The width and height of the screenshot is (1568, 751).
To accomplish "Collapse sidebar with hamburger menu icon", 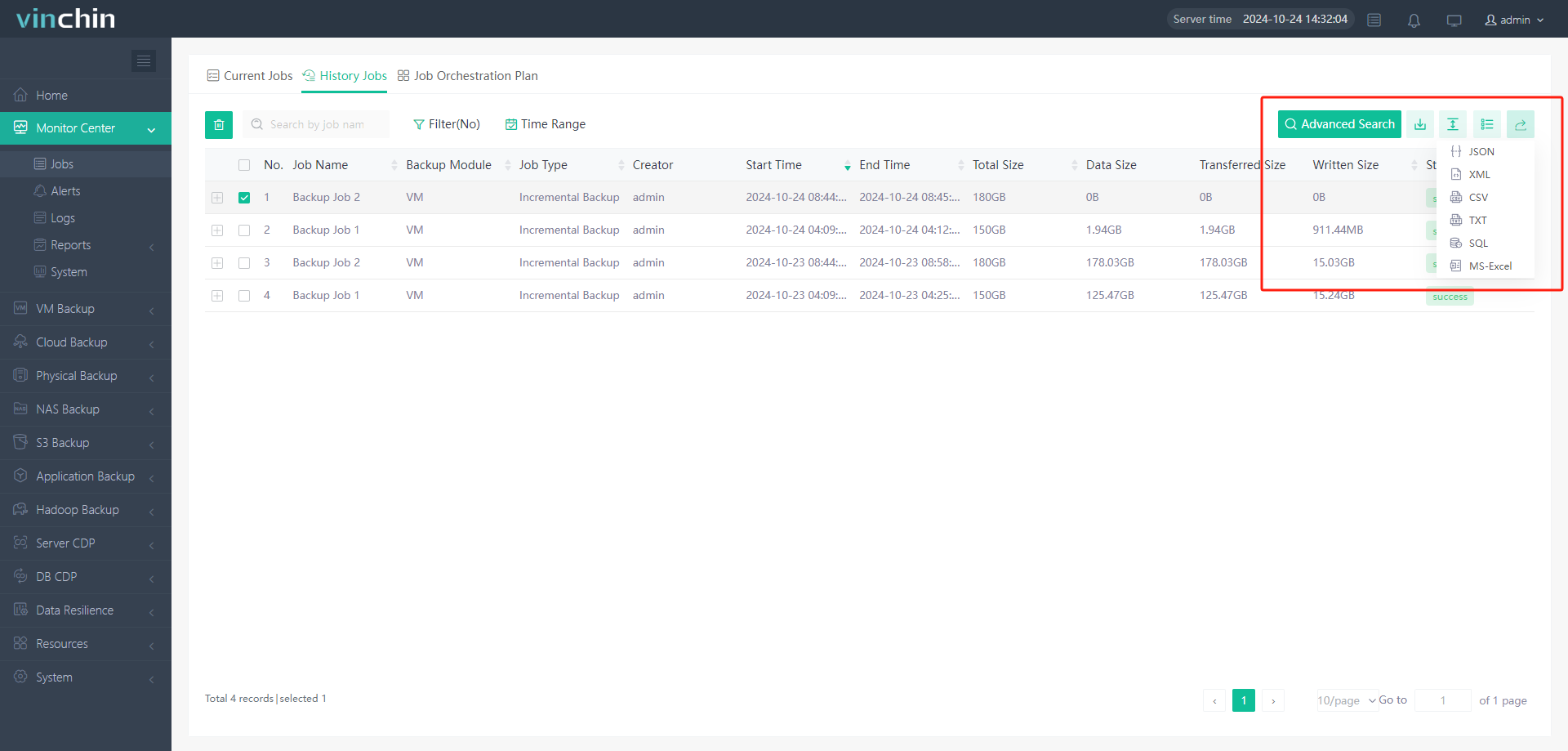I will click(x=144, y=60).
